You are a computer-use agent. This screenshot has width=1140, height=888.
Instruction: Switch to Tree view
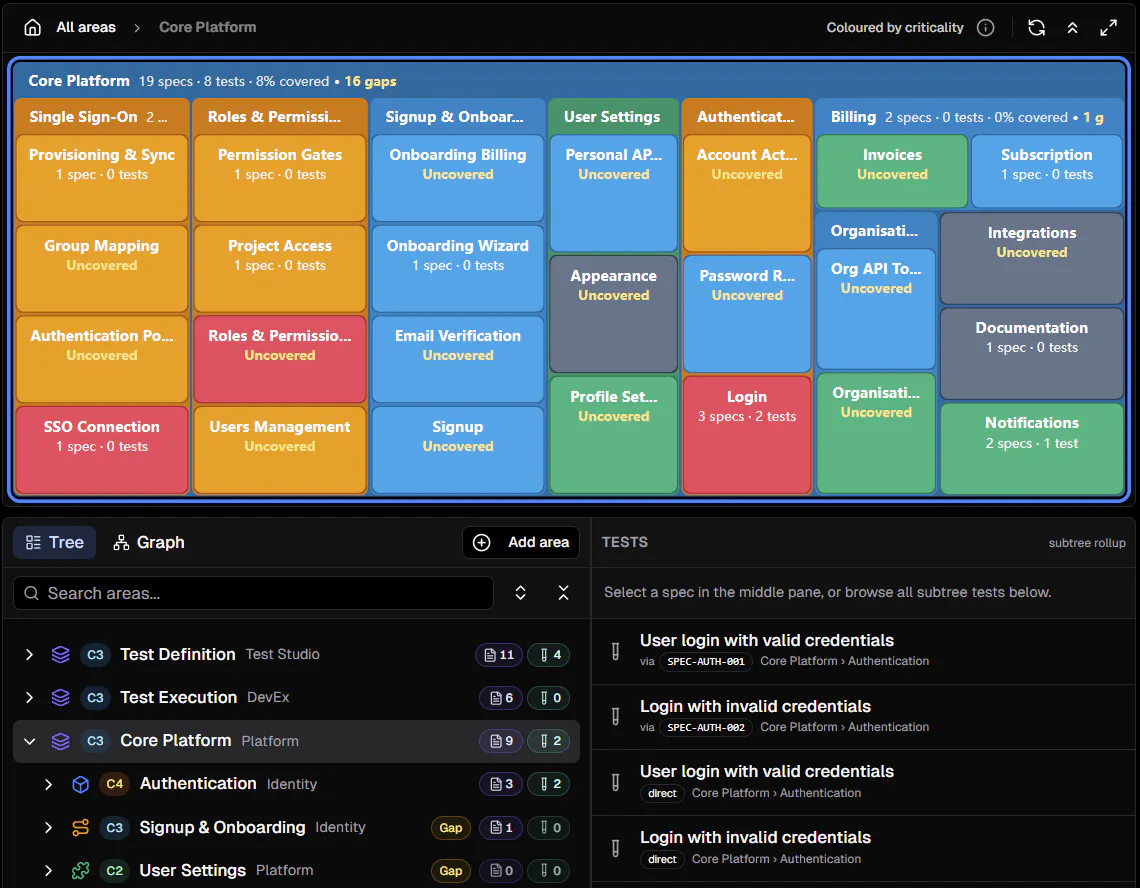[55, 543]
